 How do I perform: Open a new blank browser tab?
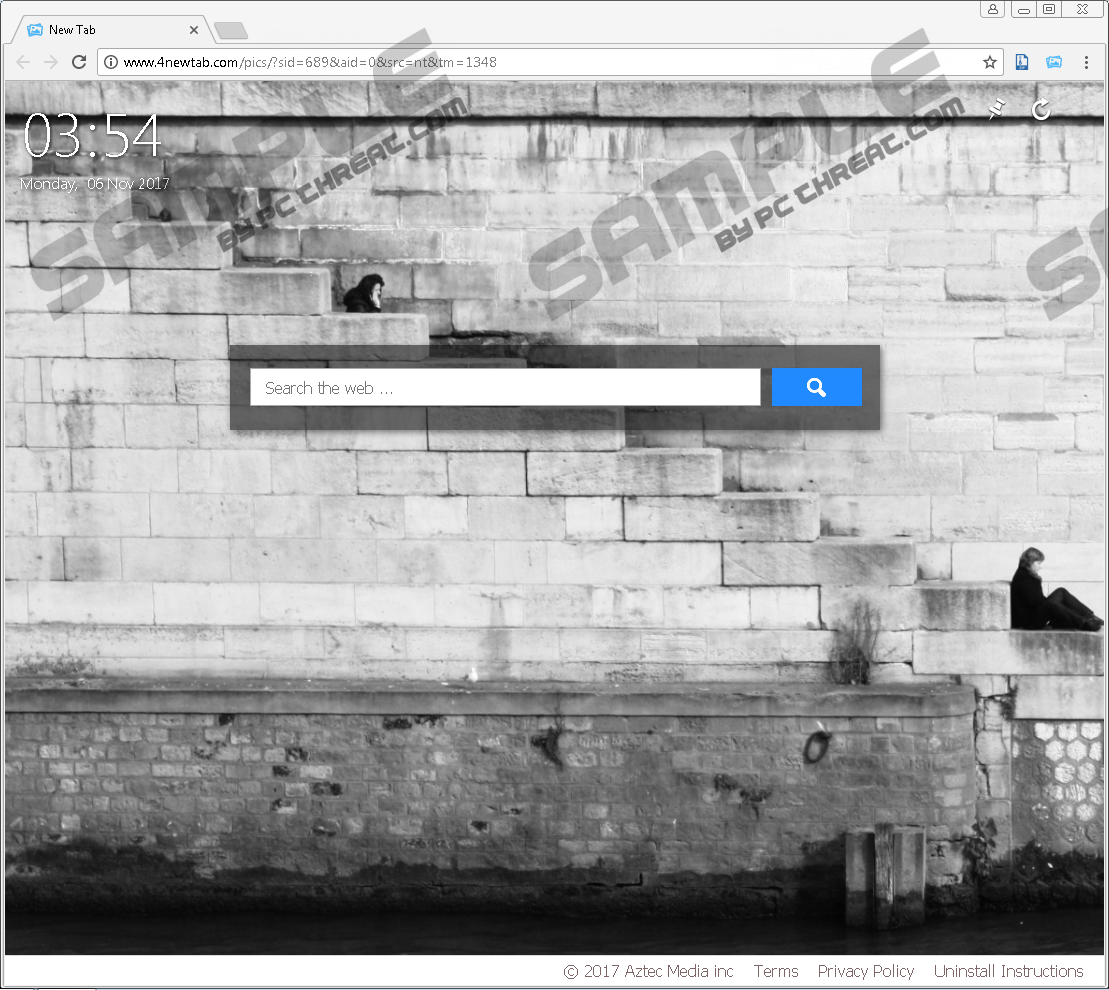(231, 31)
